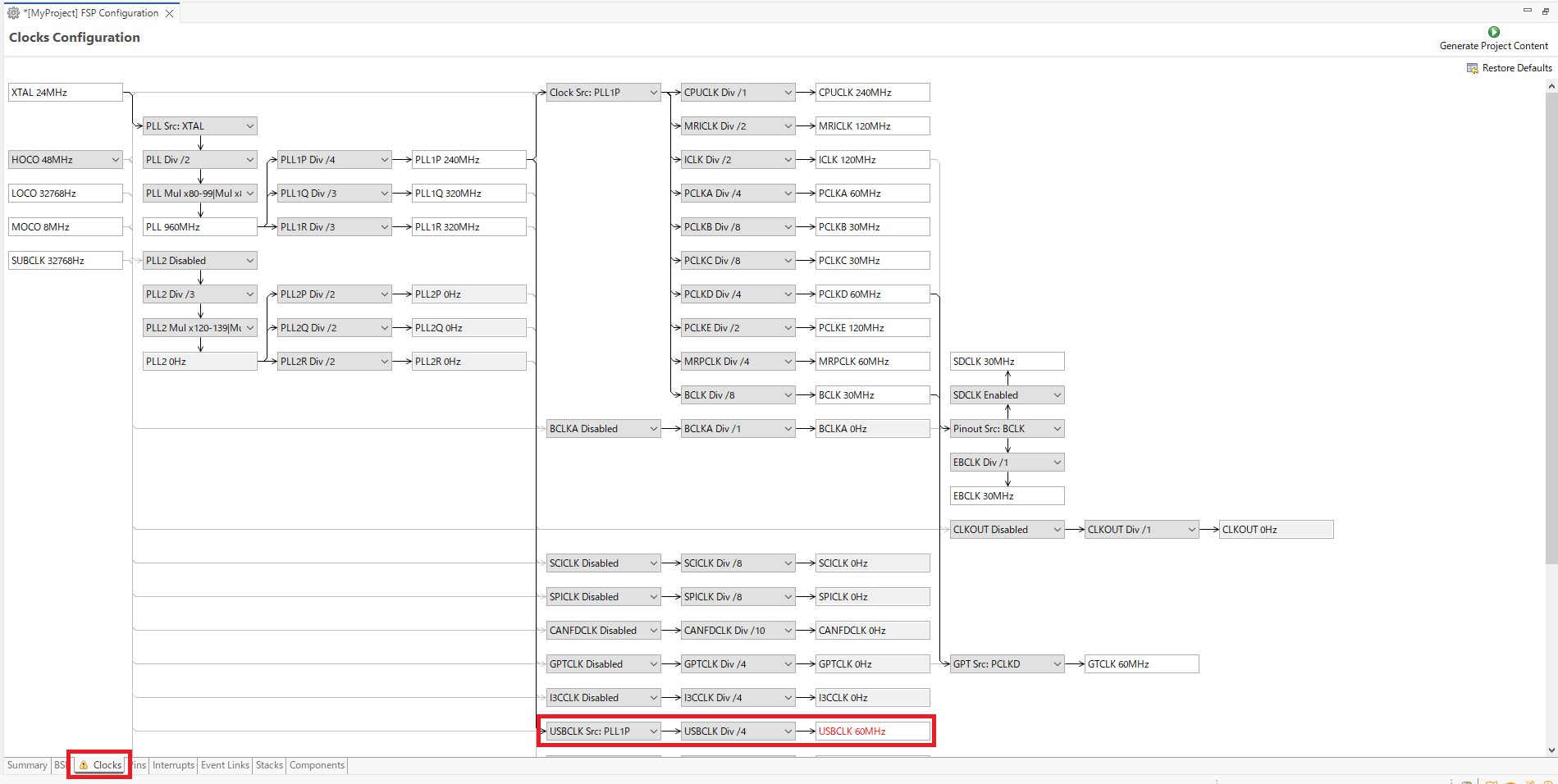Open the USBCLK Div /4 dropdown

click(738, 732)
